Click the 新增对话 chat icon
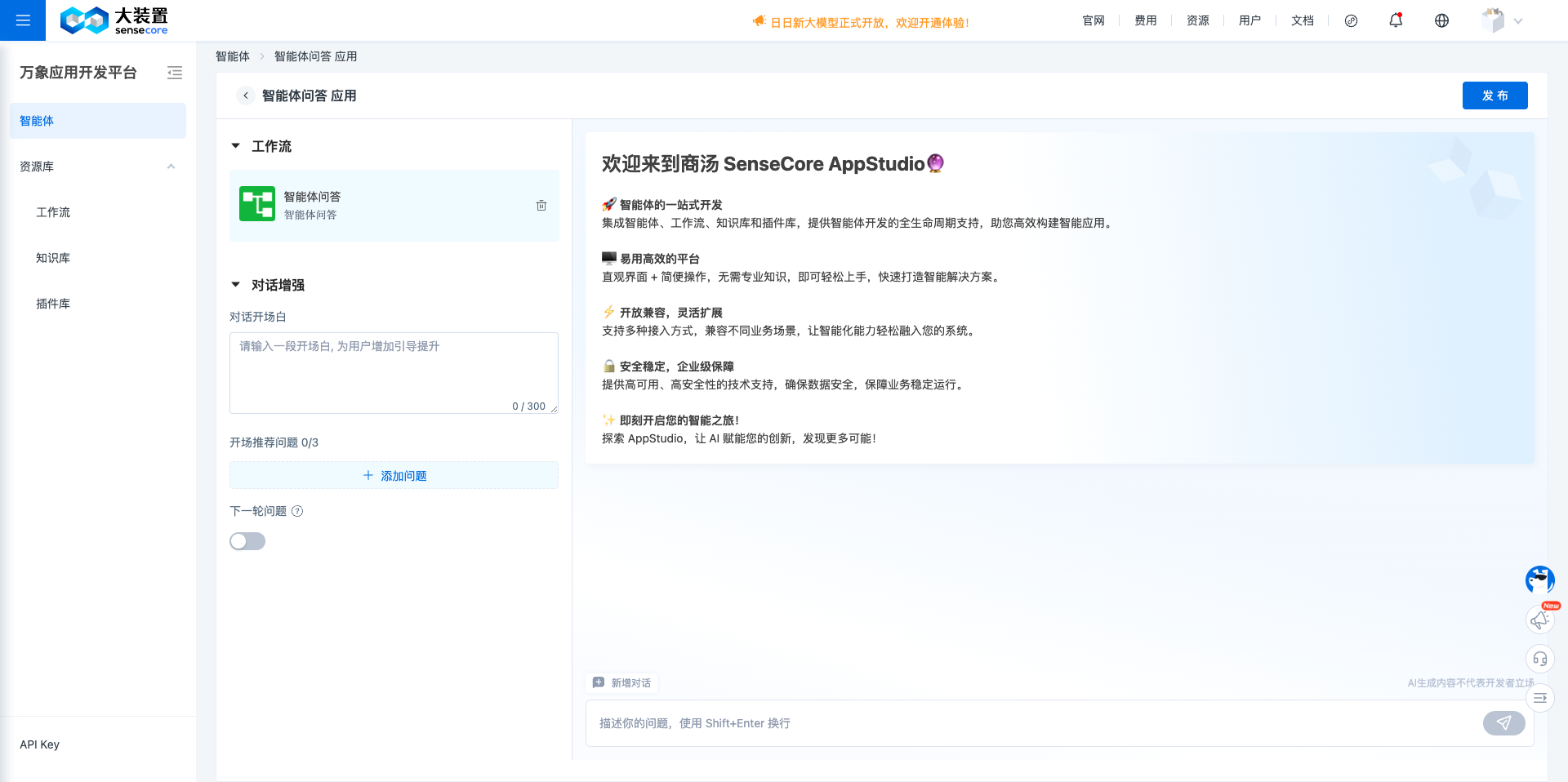1568x782 pixels. pos(599,682)
